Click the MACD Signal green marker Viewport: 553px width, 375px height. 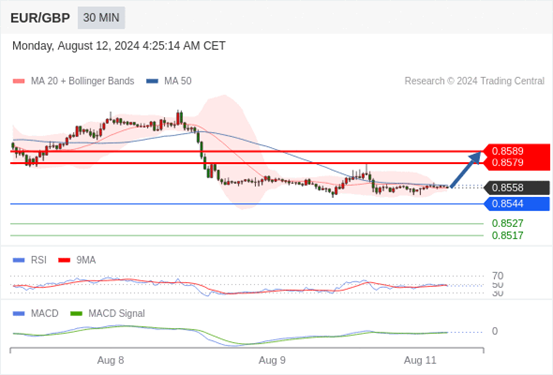[x=76, y=314]
